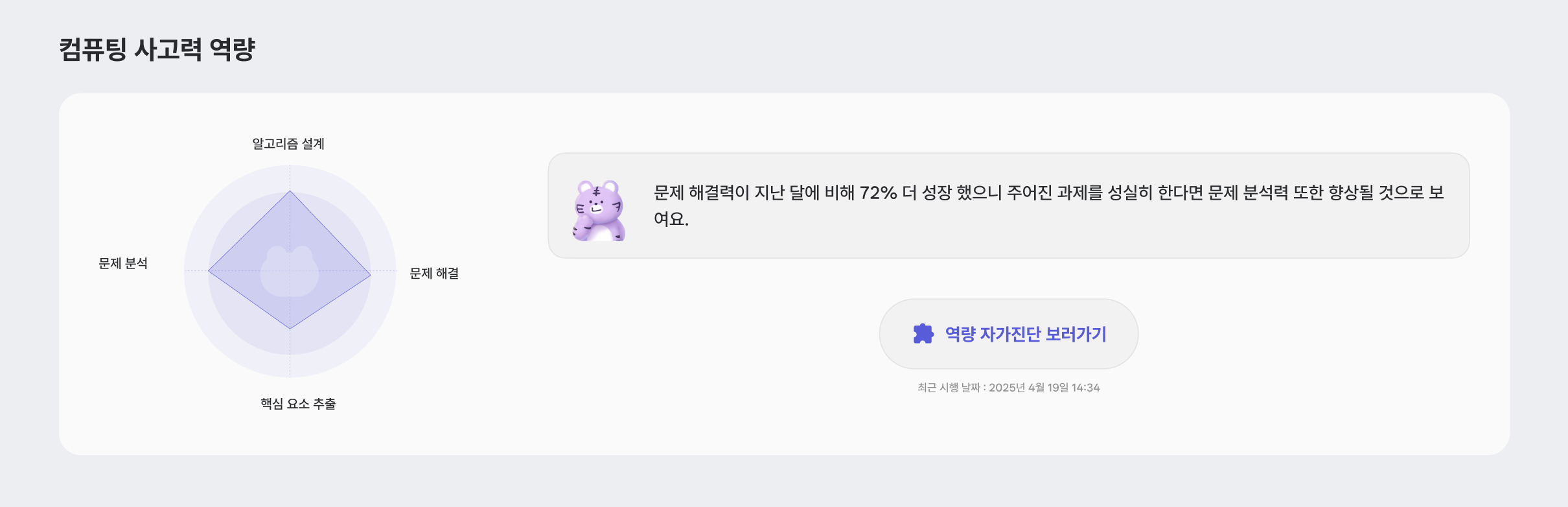1568x507 pixels.
Task: Click the purple puzzle piece icon
Action: point(923,334)
